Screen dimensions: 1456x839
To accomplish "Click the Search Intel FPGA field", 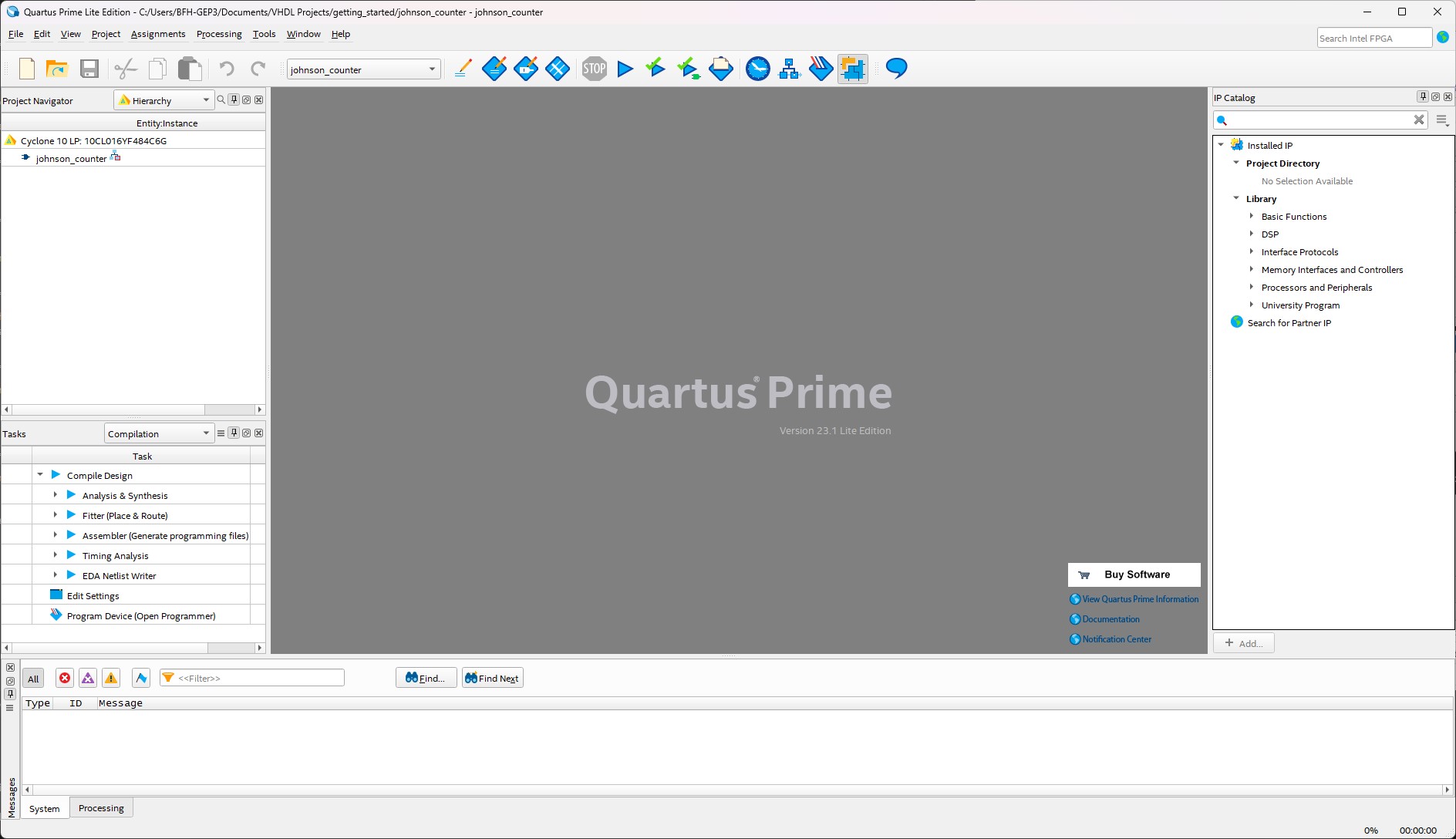I will pyautogui.click(x=1374, y=38).
